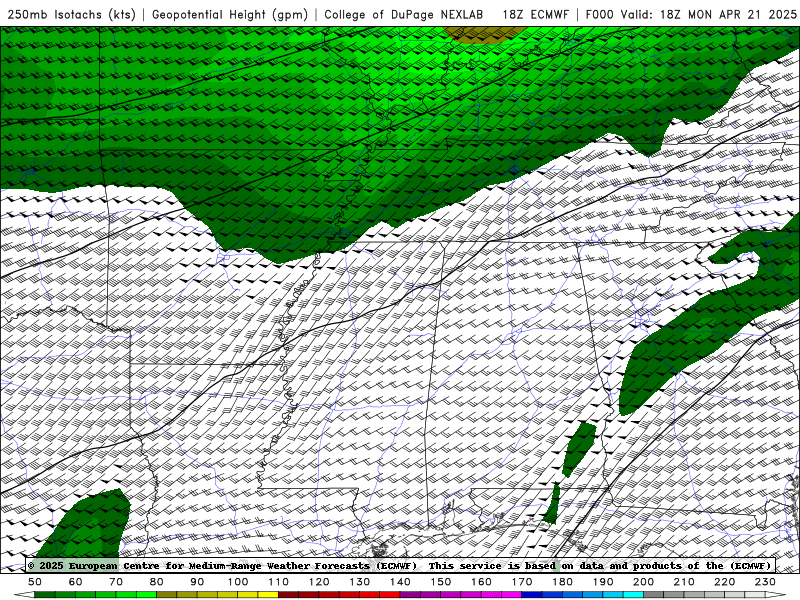The image size is (800, 600).
Task: Click the legend value '50'
Action: [x=35, y=582]
